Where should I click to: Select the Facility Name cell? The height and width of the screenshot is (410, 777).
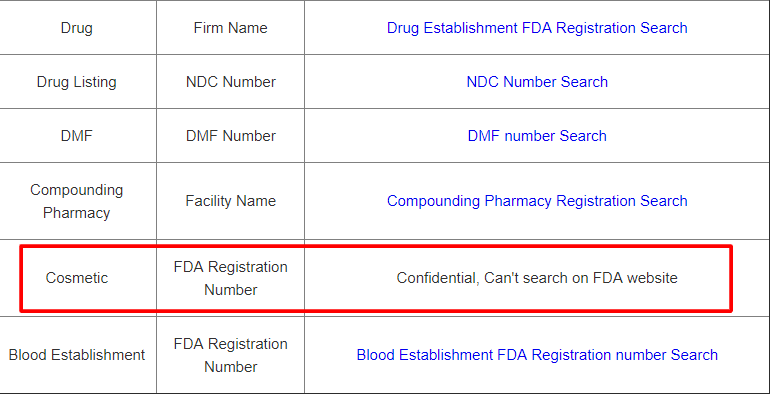(230, 201)
